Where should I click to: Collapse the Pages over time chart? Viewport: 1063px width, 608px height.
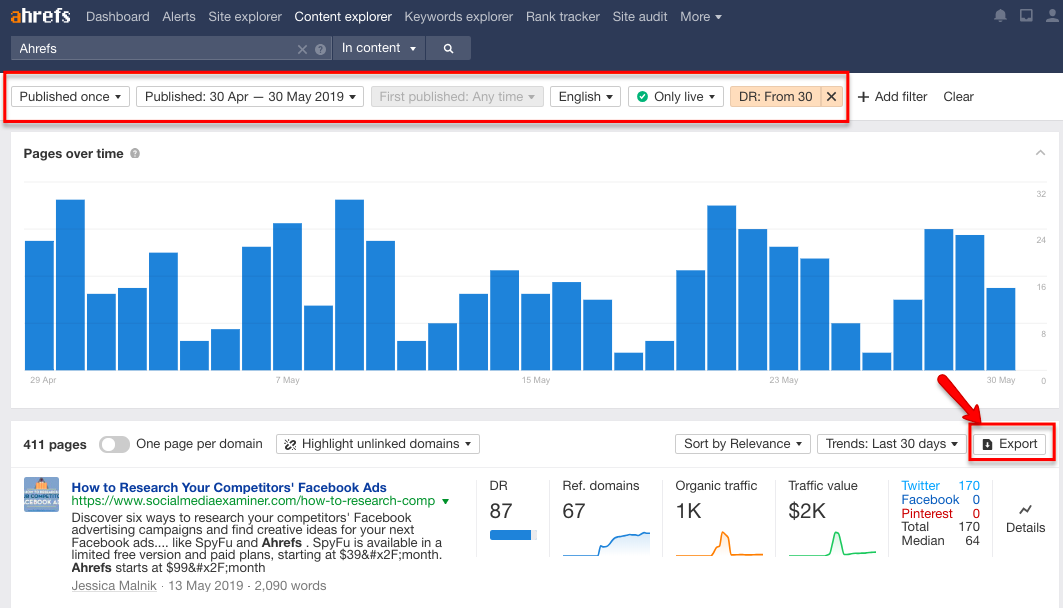tap(1040, 153)
